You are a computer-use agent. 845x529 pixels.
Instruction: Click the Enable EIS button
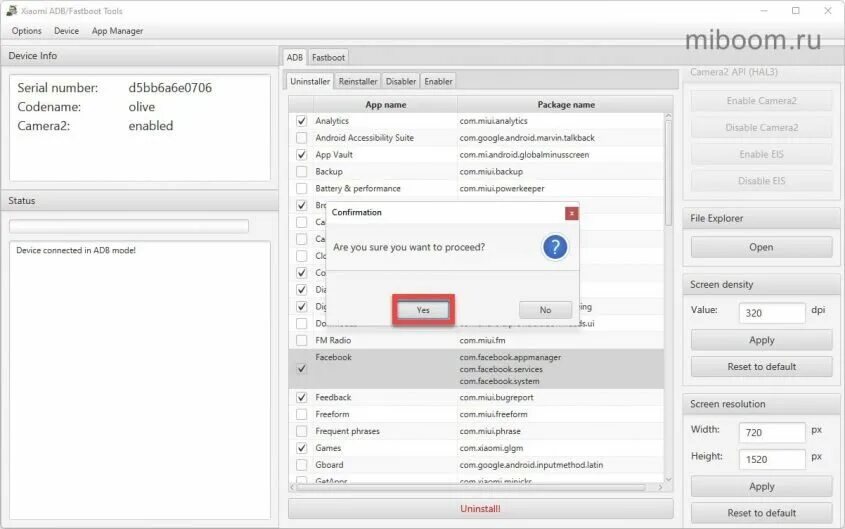[x=761, y=155]
